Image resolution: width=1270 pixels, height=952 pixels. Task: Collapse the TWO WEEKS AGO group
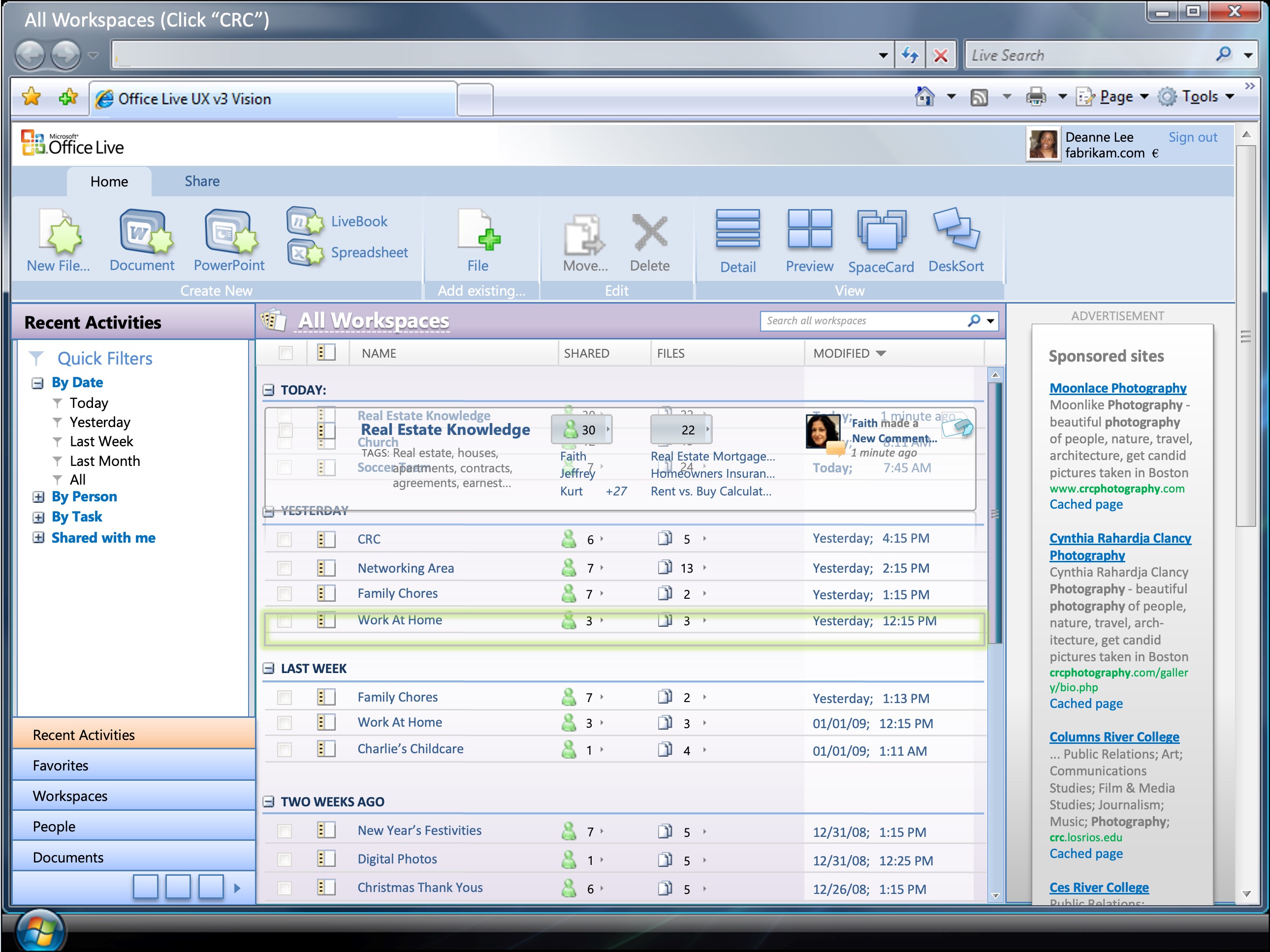[268, 801]
